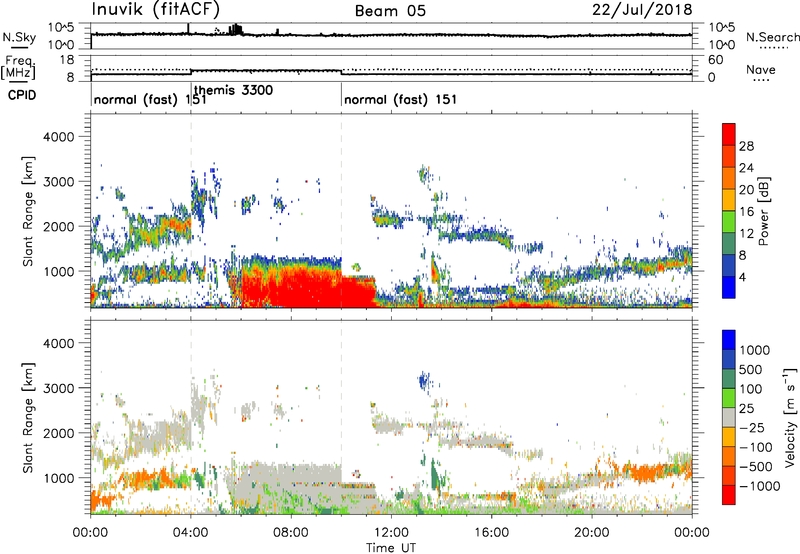Click 'Slant Range [km]' label of velocity panel
The width and height of the screenshot is (800, 554).
[28, 417]
